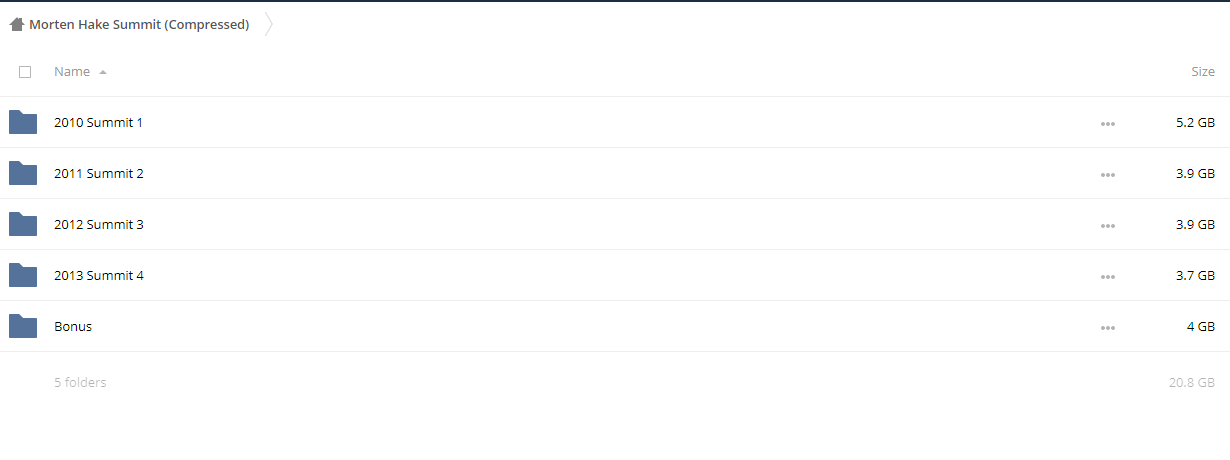Toggle sort direction arrow beside Name

(103, 72)
